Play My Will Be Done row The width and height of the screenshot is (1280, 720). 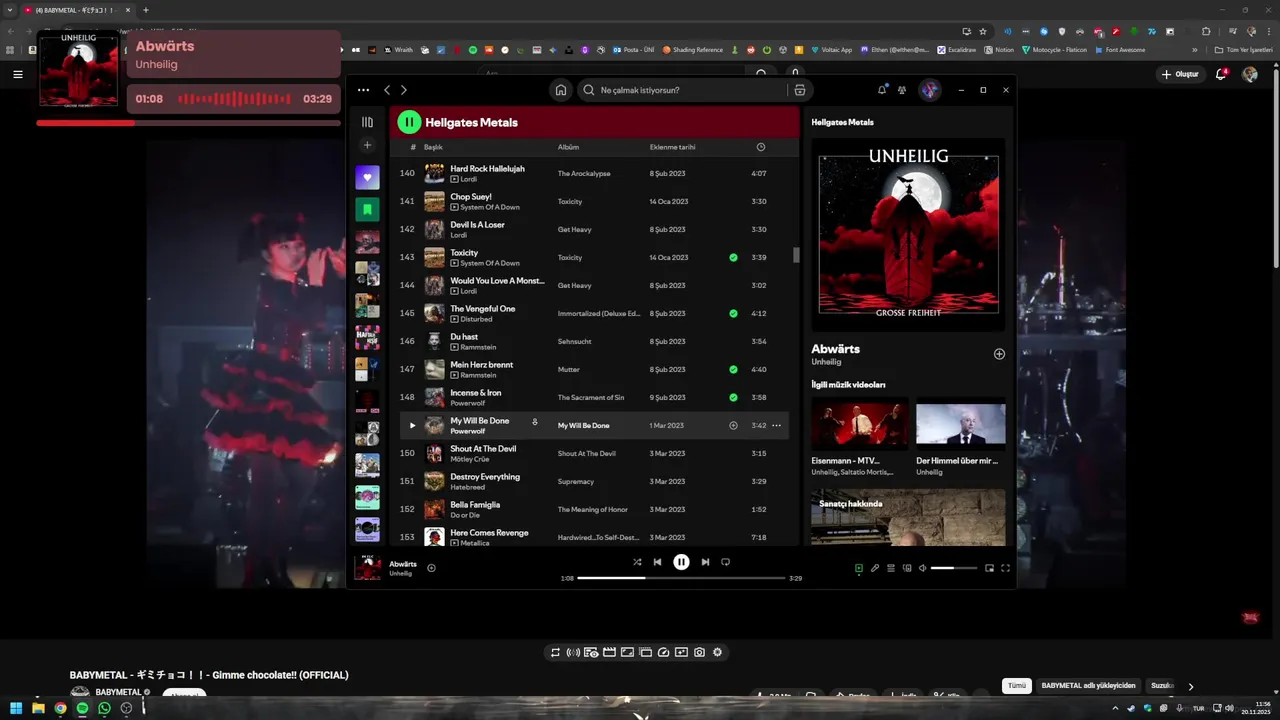click(x=412, y=425)
